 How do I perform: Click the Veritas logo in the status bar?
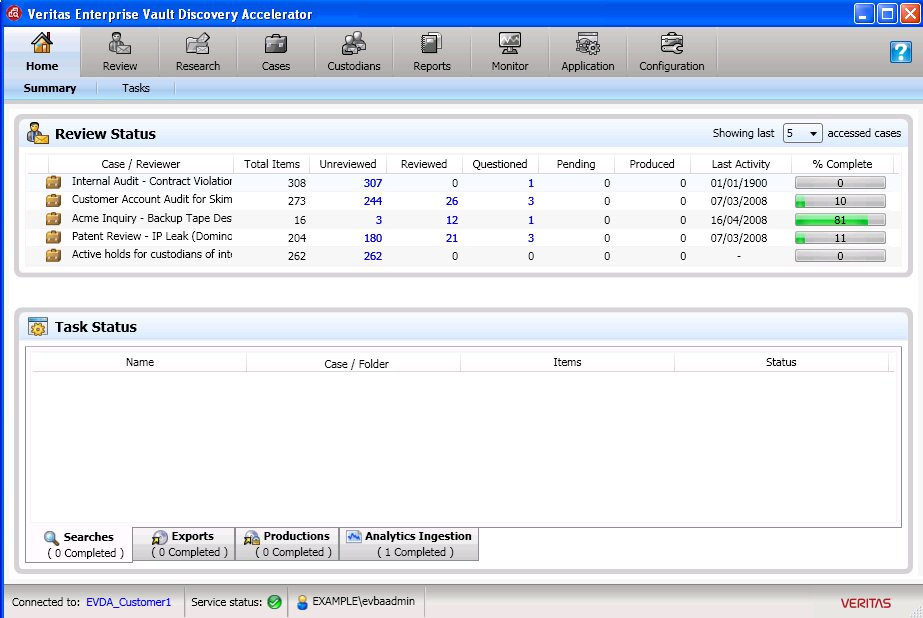[x=865, y=603]
